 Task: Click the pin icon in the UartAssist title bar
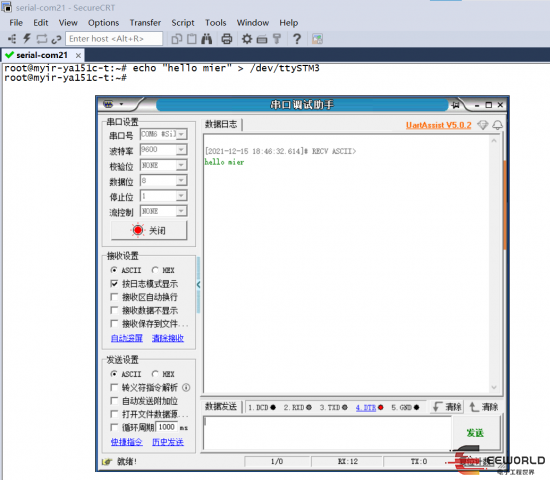[x=455, y=105]
